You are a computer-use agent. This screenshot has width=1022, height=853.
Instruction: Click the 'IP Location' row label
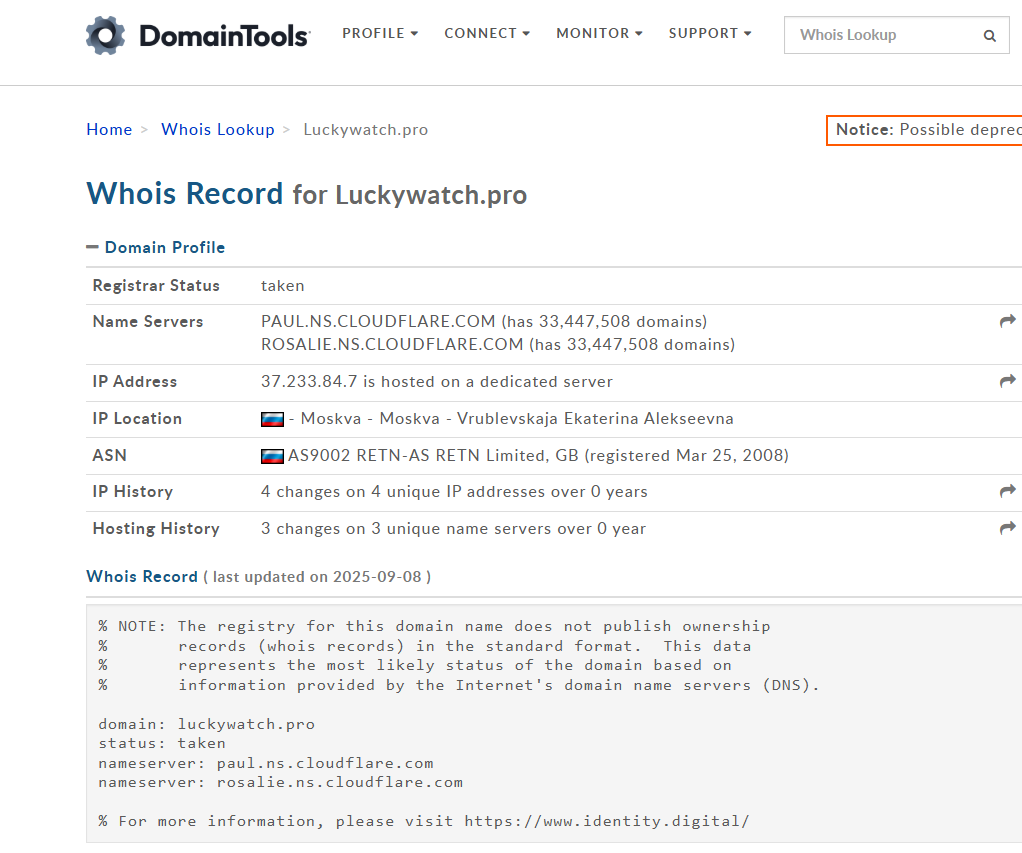point(137,418)
